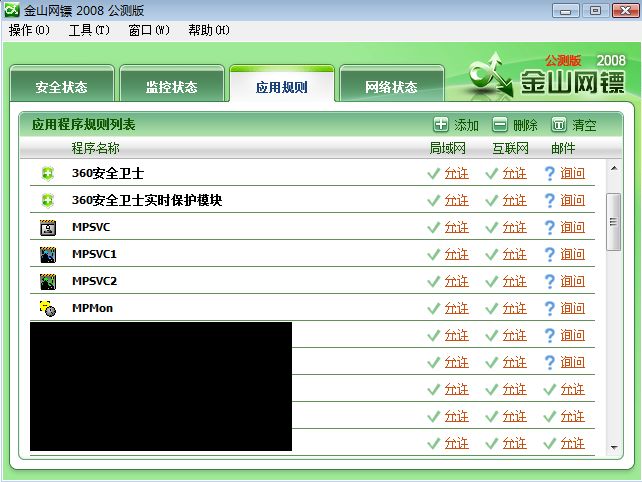Click the scrollbar down arrow
The width and height of the screenshot is (642, 482).
tap(614, 447)
